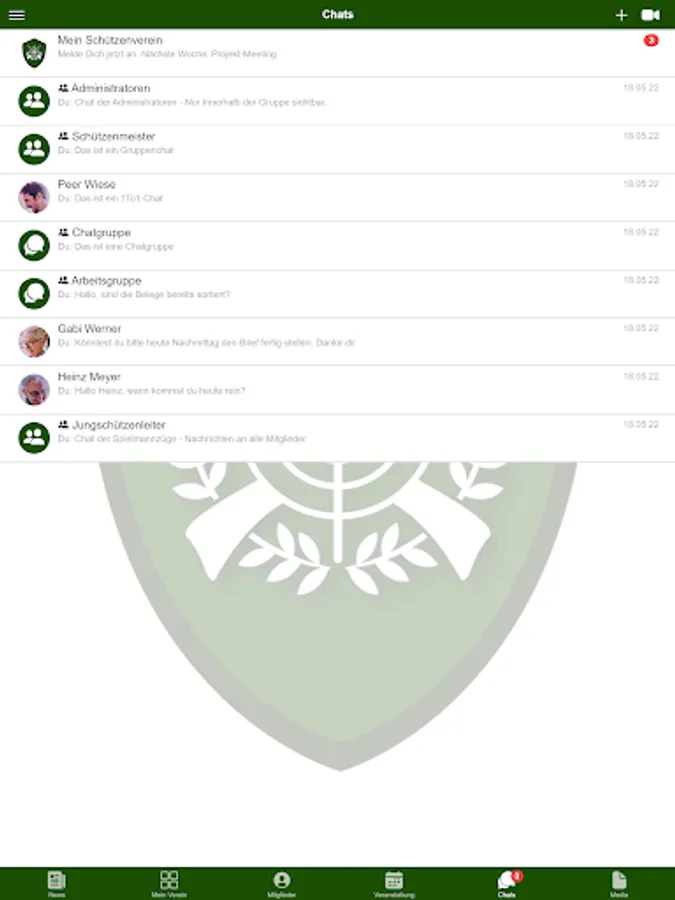This screenshot has width=675, height=900.
Task: Open the Veranstaltung calendar icon
Action: [x=394, y=879]
